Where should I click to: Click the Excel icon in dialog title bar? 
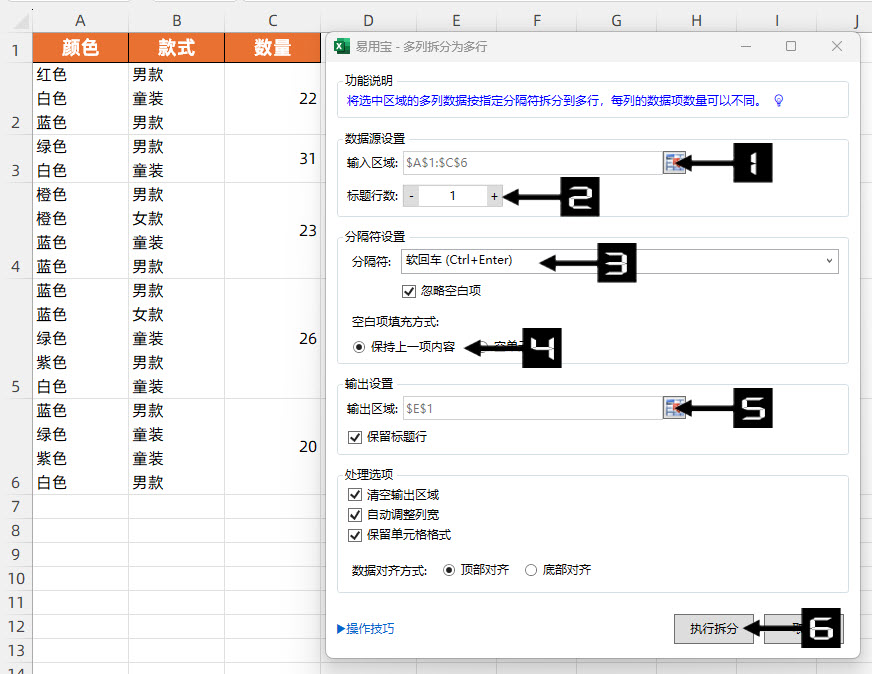(x=341, y=46)
